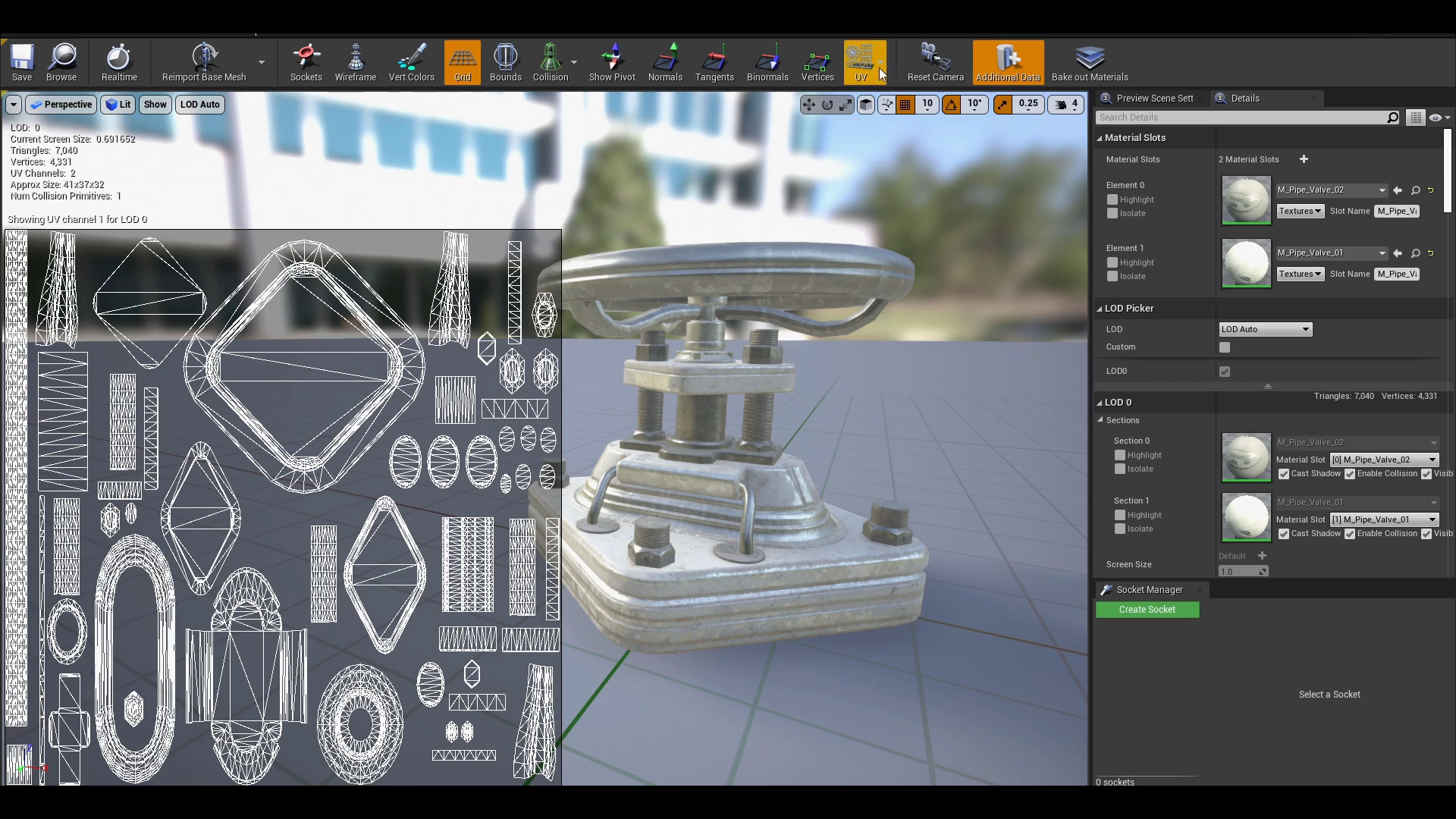
Task: Toggle surface snapping icon in viewport
Action: (x=886, y=105)
